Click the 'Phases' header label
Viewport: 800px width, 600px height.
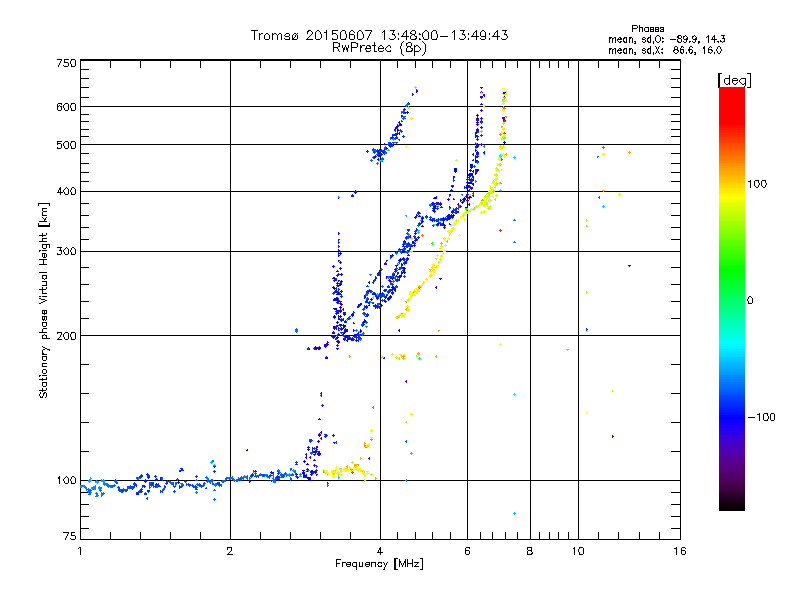coord(647,29)
